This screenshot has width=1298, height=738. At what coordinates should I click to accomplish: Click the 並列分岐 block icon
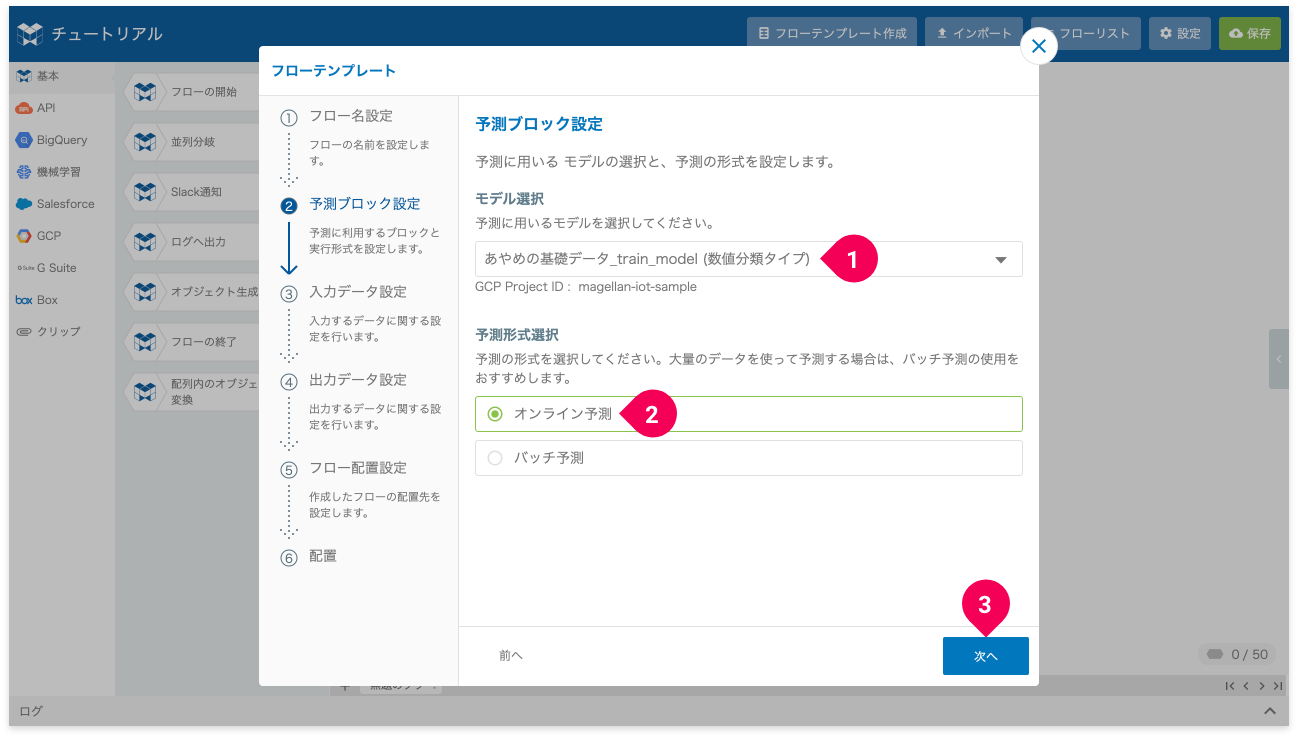click(145, 142)
